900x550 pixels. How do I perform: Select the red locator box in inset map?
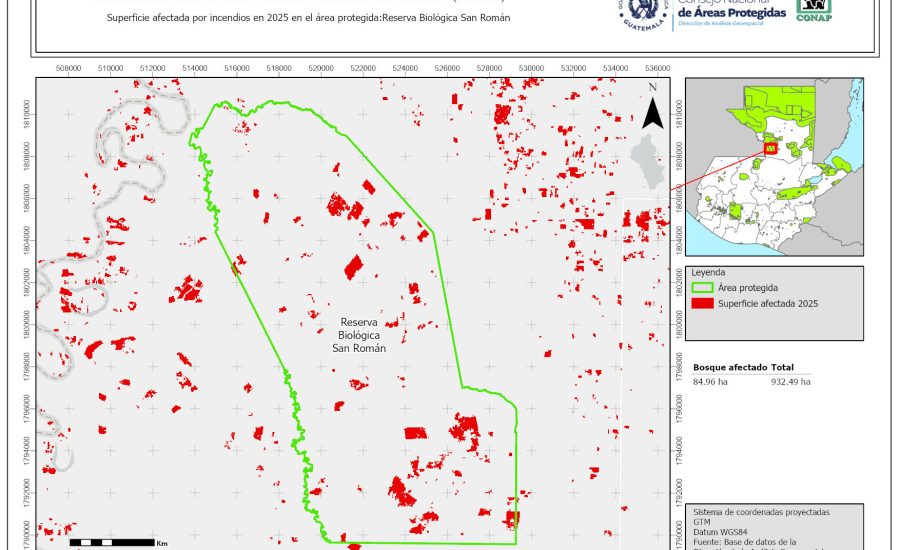coord(770,148)
